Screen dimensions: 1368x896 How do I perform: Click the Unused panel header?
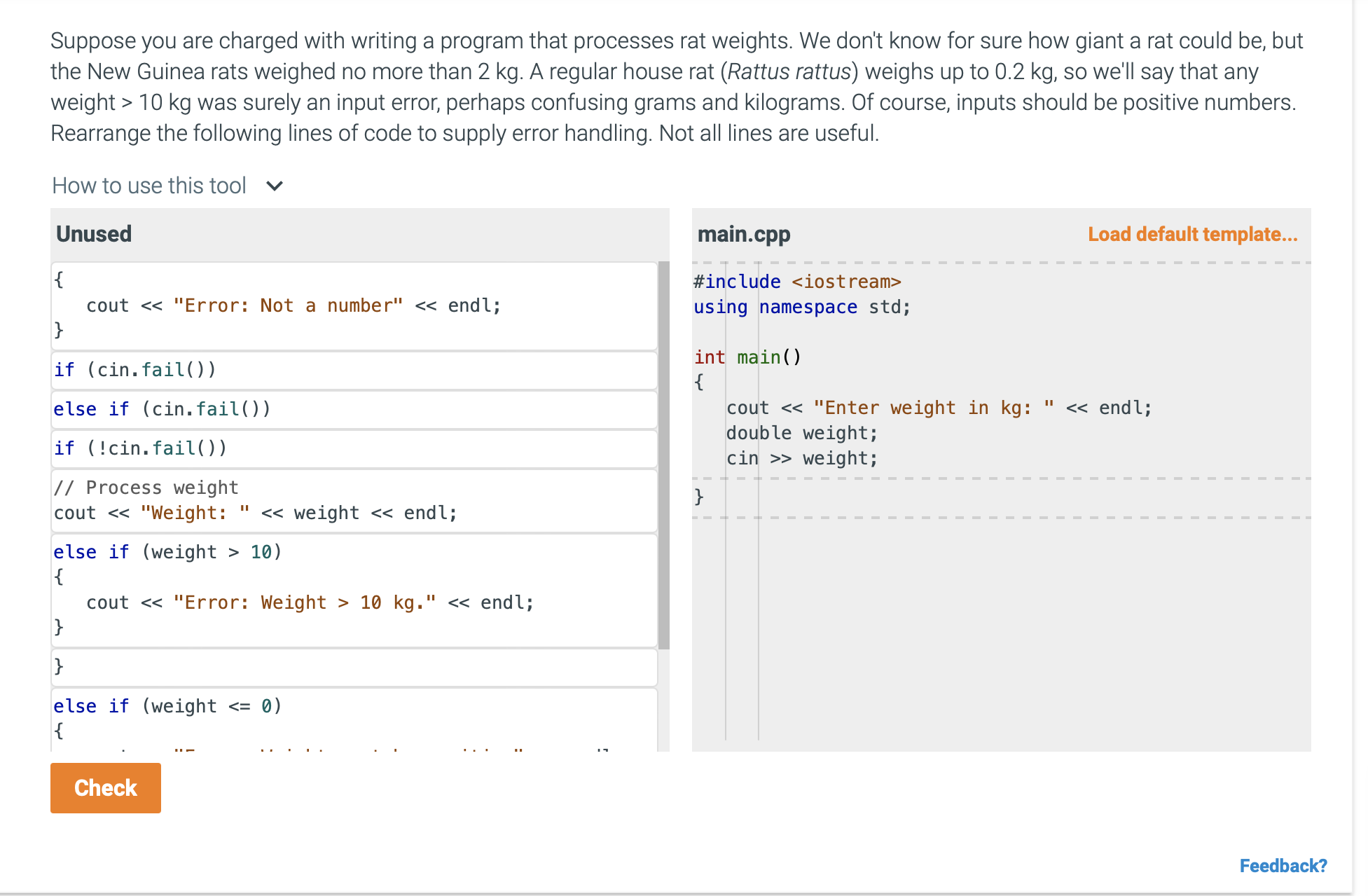[94, 235]
